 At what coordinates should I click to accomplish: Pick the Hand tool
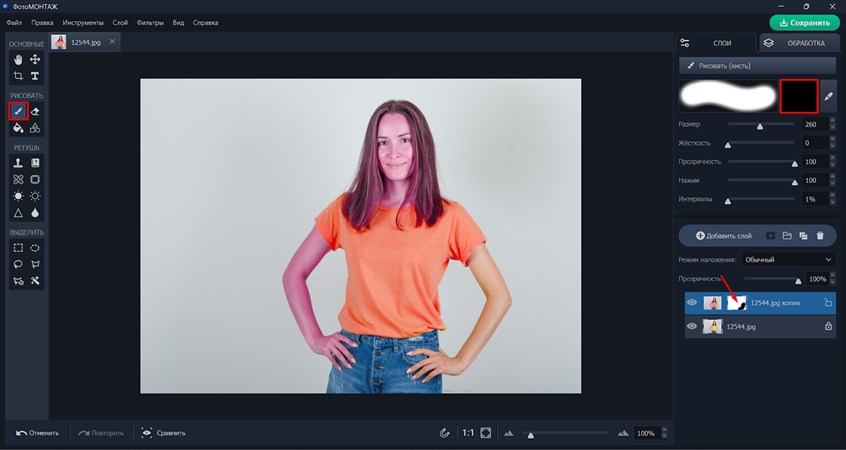(x=18, y=60)
